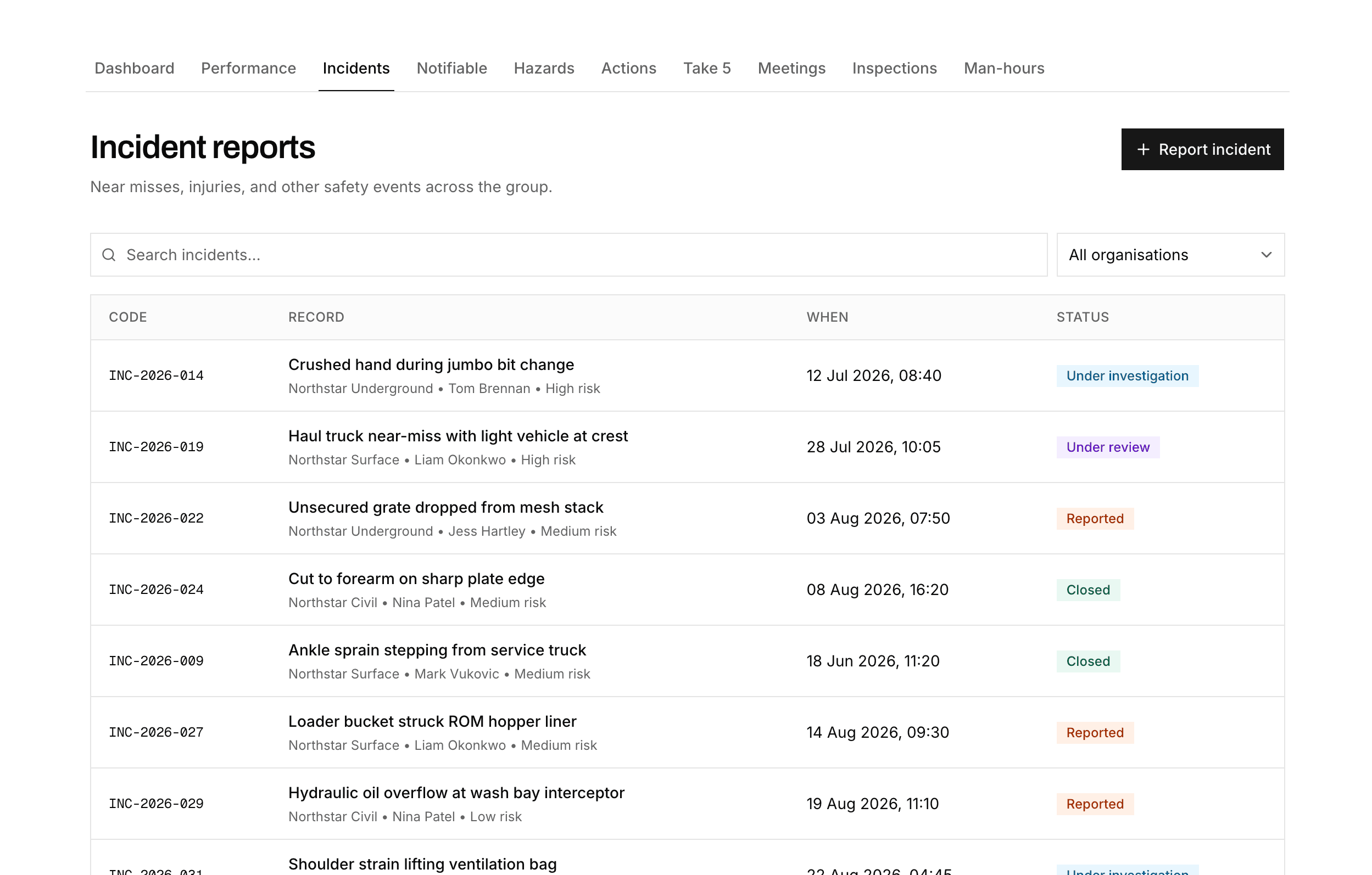The width and height of the screenshot is (1372, 875).
Task: Open incident INC-2026-019
Action: [156, 447]
